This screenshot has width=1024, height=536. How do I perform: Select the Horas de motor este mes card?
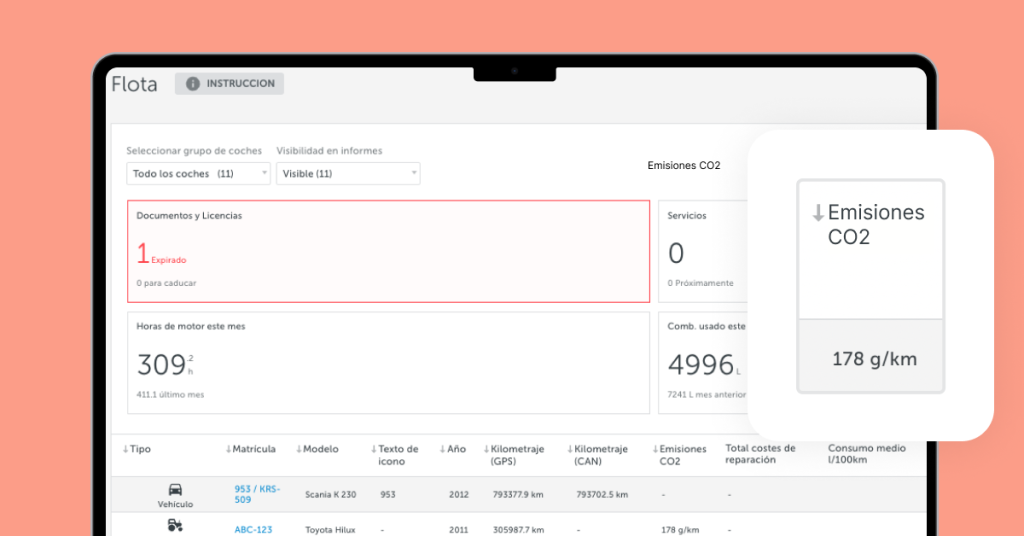tap(388, 362)
